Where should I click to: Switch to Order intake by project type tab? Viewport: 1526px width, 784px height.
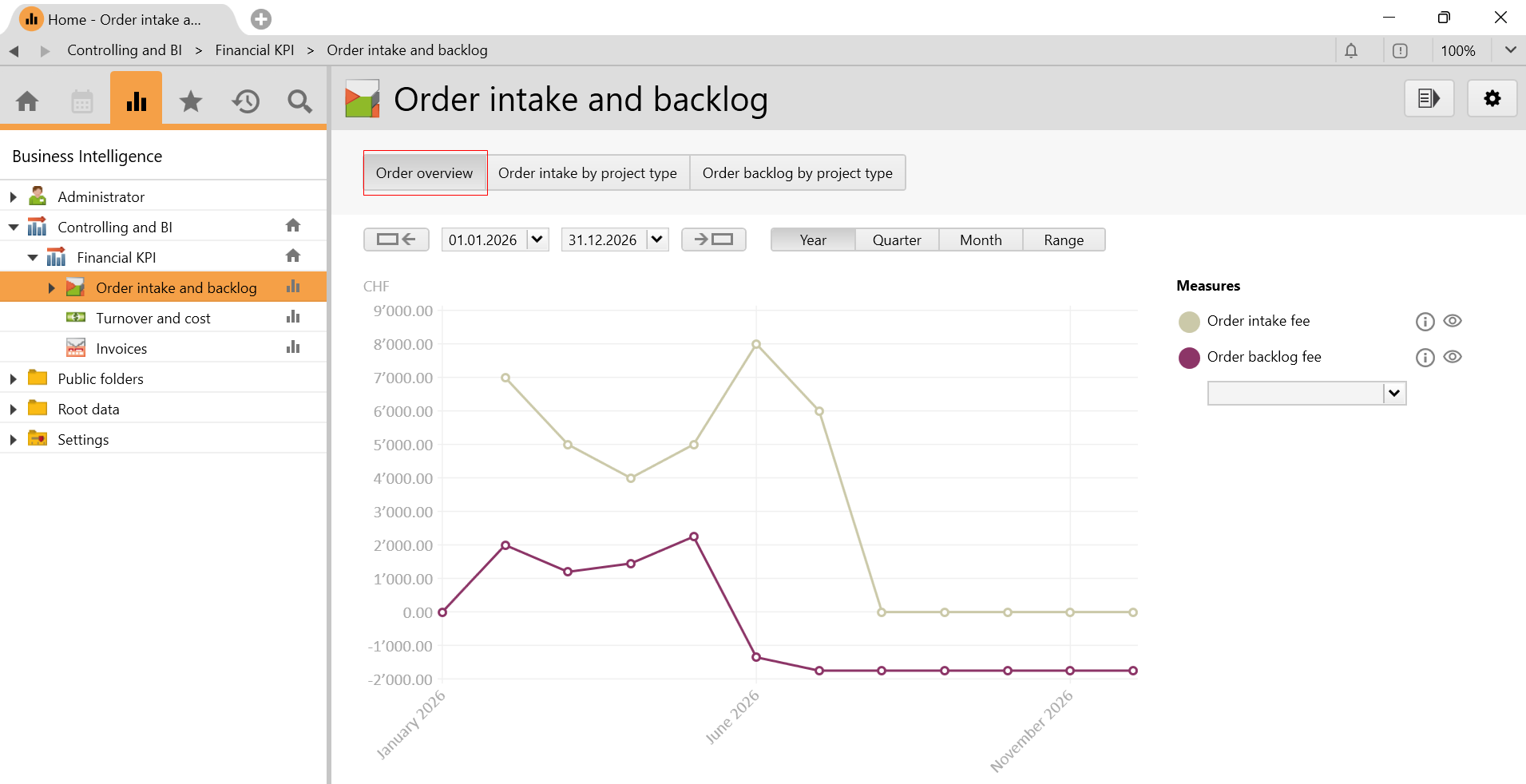click(x=587, y=173)
